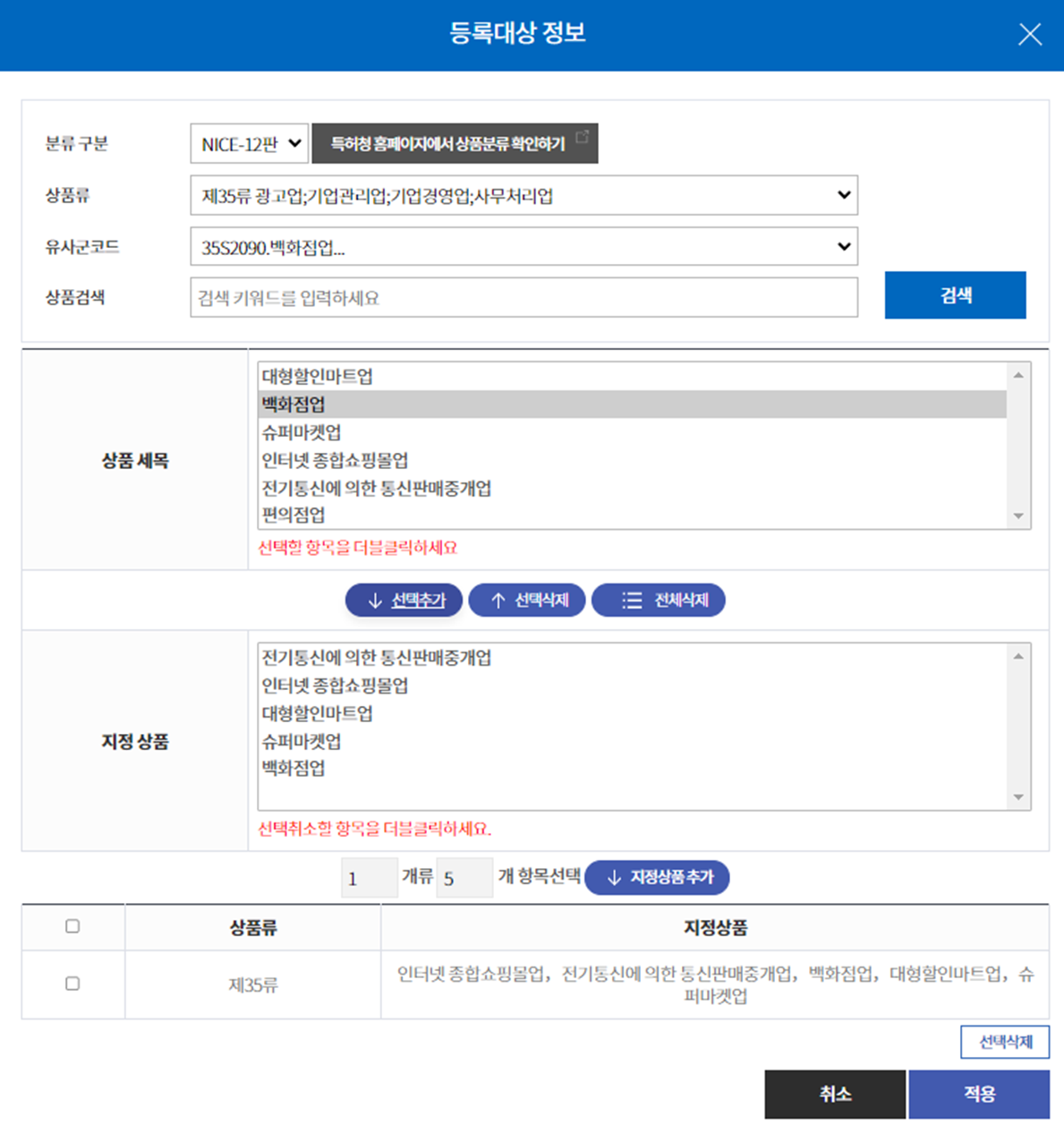Click the list icon on 전체삭제 button

pos(632,601)
